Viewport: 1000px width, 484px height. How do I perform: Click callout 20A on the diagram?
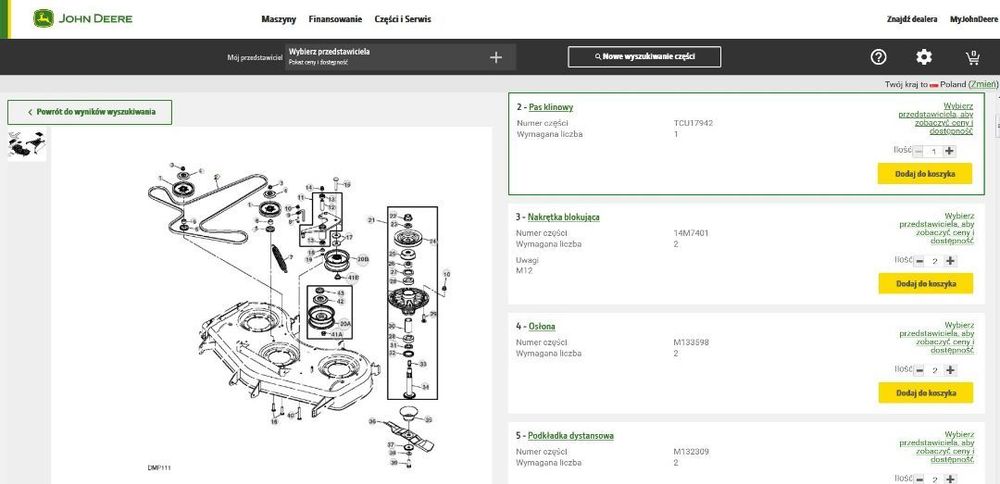coord(345,323)
